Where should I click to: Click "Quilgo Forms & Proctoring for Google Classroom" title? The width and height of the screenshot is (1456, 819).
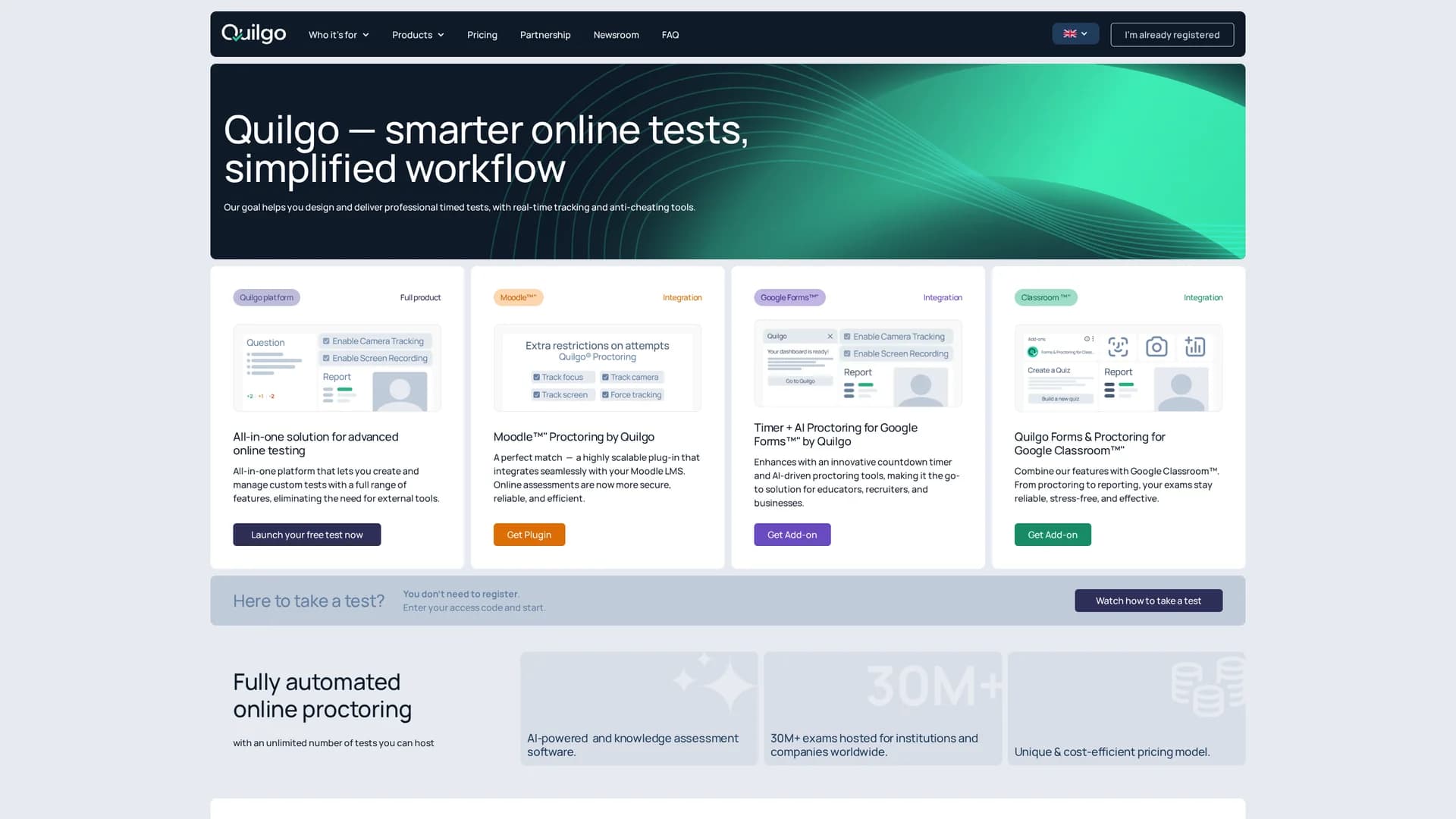(x=1090, y=444)
